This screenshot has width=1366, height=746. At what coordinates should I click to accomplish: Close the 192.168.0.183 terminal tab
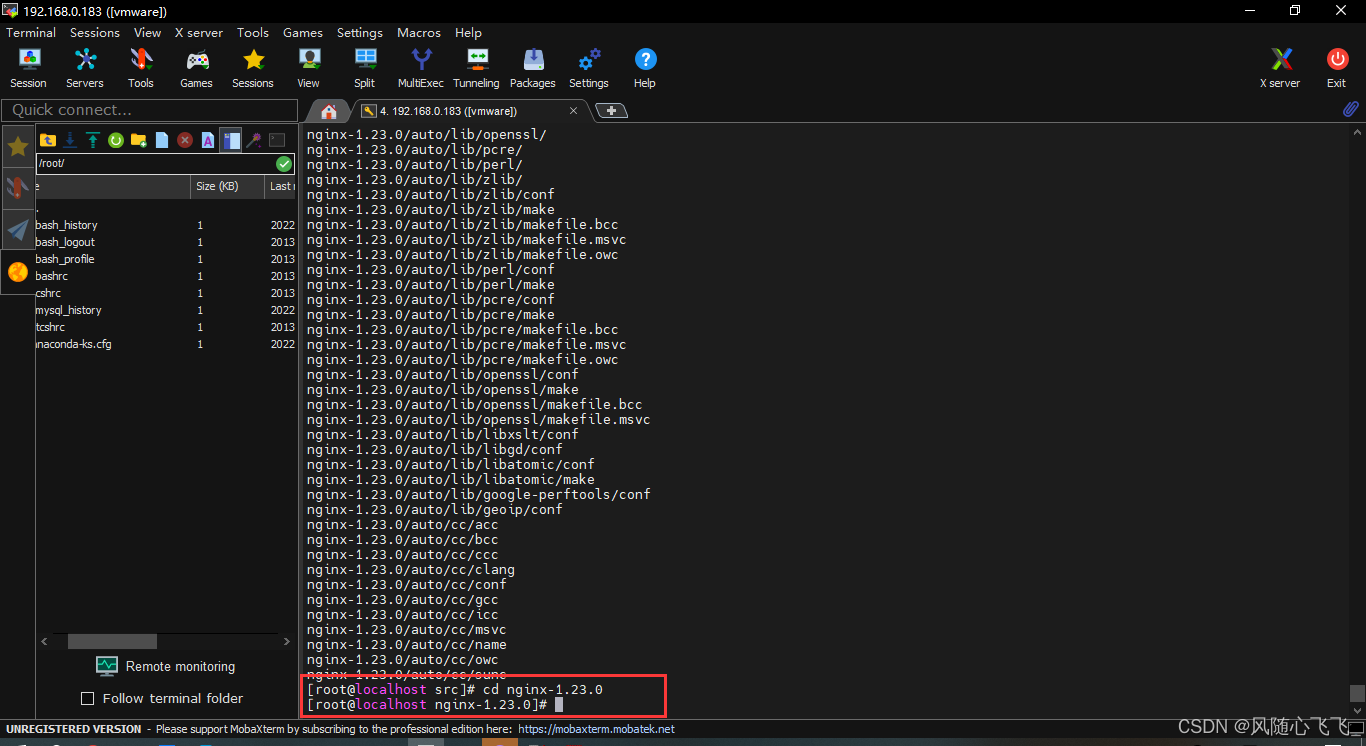click(x=574, y=111)
